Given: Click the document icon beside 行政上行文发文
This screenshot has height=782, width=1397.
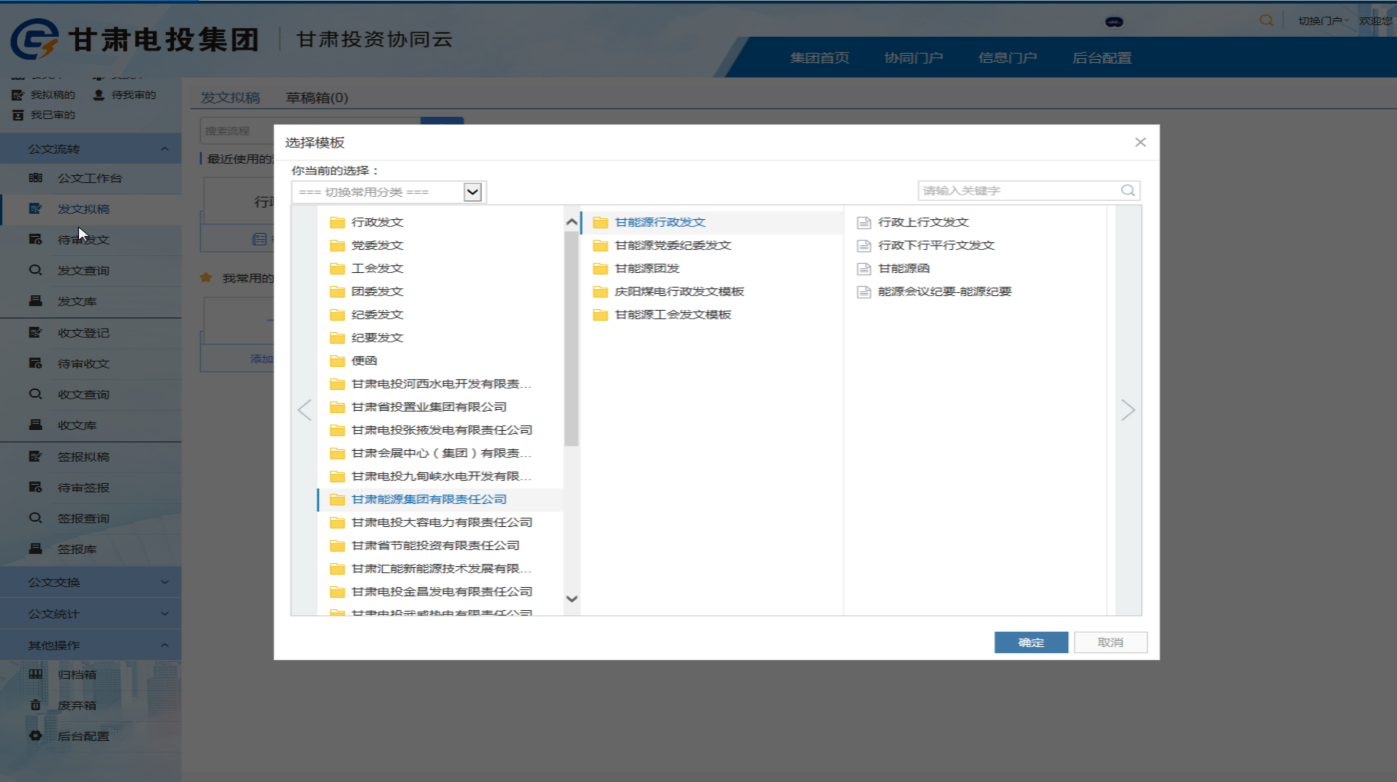Looking at the screenshot, I should [x=864, y=222].
